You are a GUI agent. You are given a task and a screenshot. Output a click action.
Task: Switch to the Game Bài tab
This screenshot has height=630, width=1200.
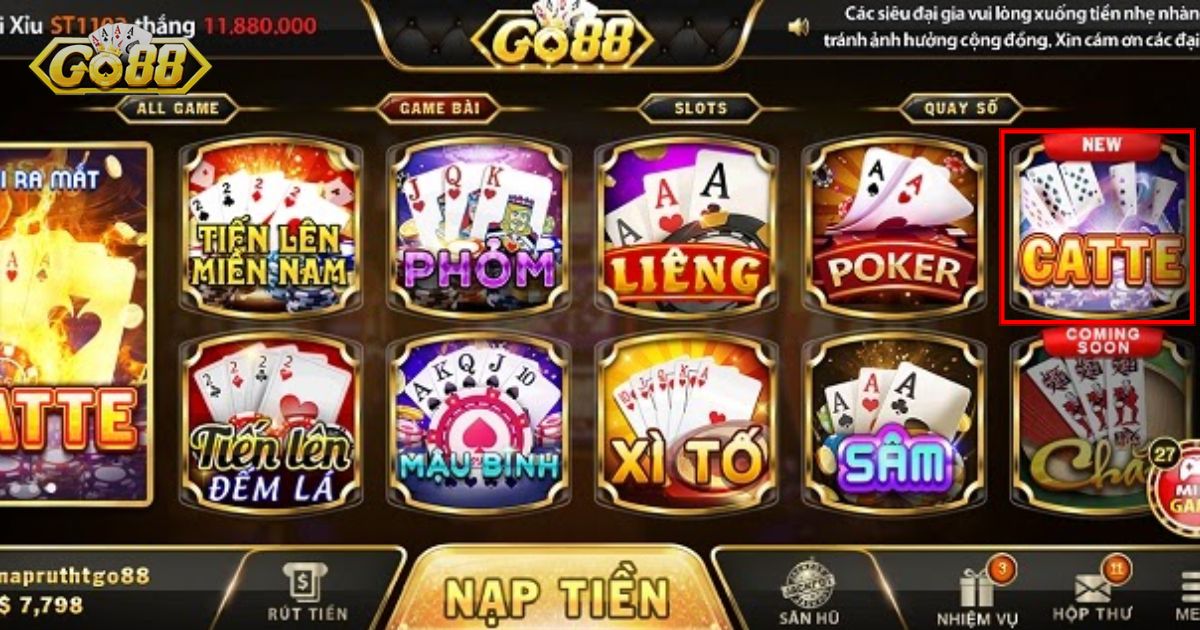point(440,108)
